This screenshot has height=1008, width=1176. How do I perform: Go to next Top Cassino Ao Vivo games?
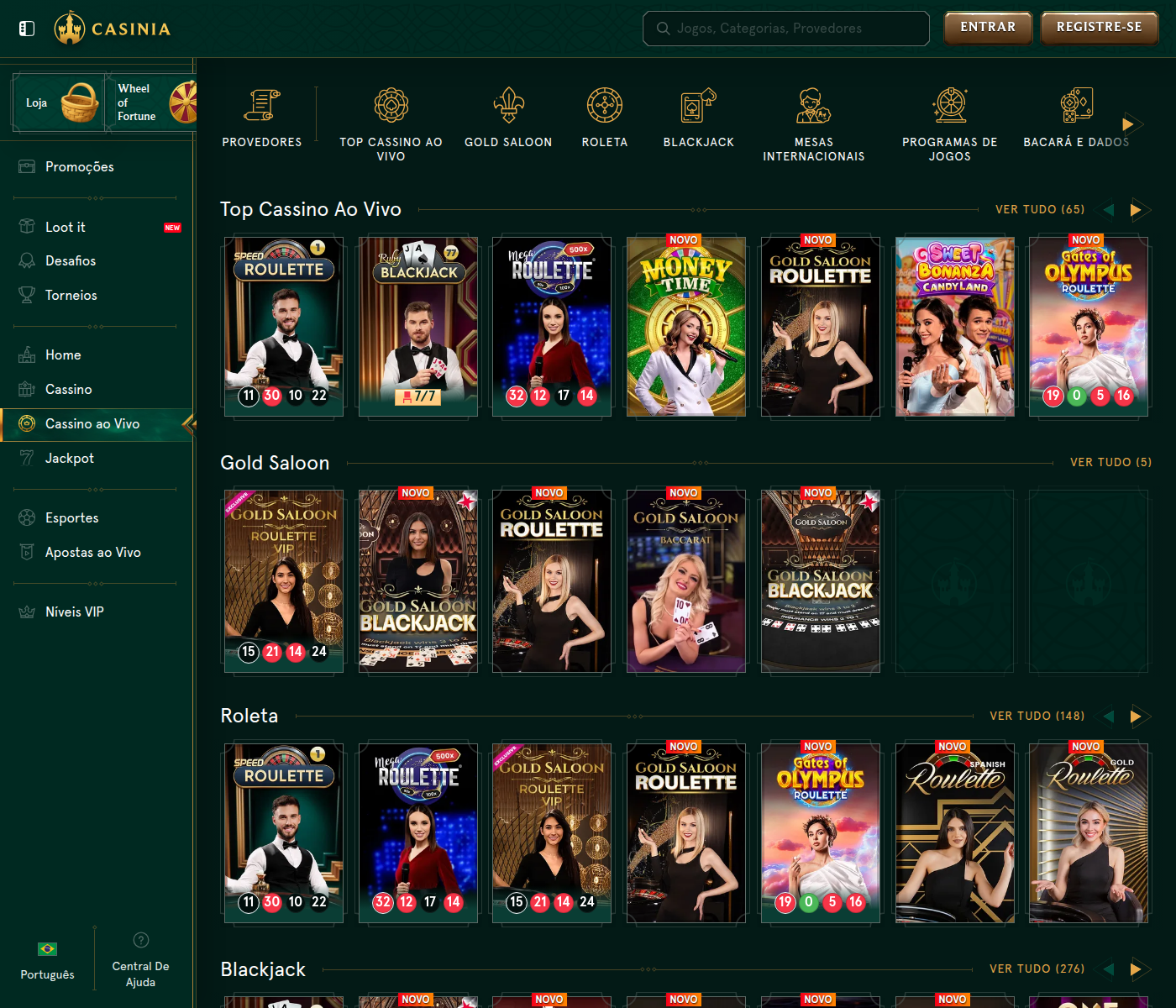1136,209
